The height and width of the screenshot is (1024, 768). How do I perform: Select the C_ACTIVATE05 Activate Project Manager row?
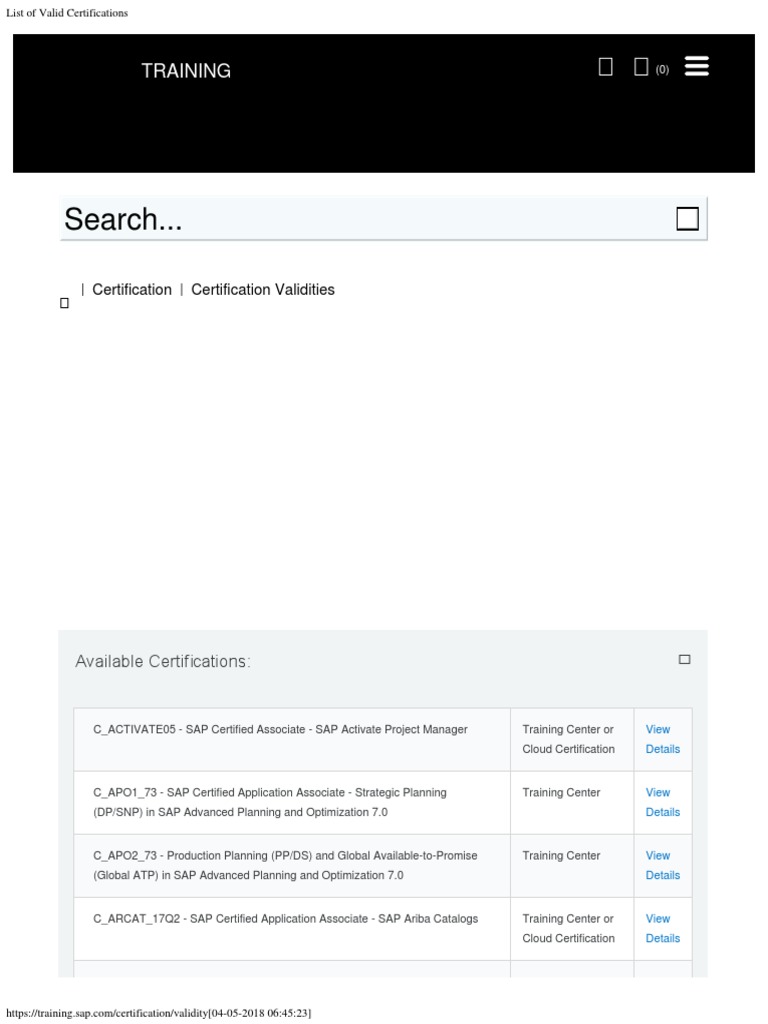coord(281,730)
